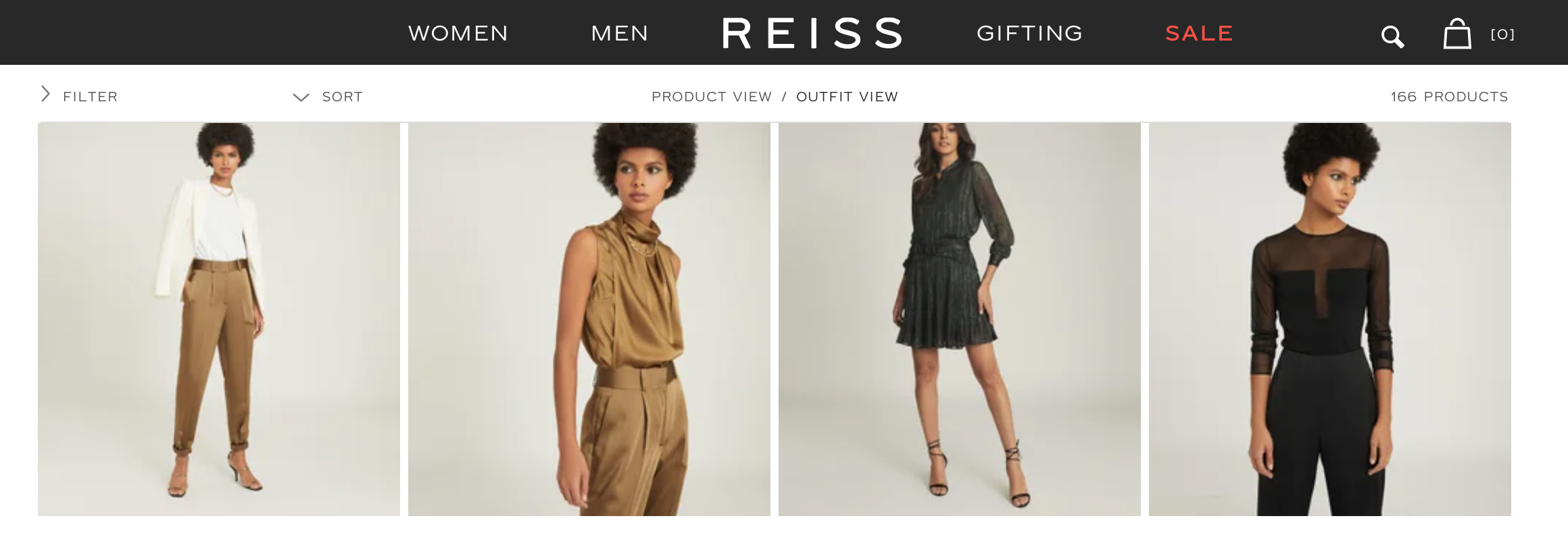Open the MEN menu
Image resolution: width=1568 pixels, height=535 pixels.
tap(620, 33)
